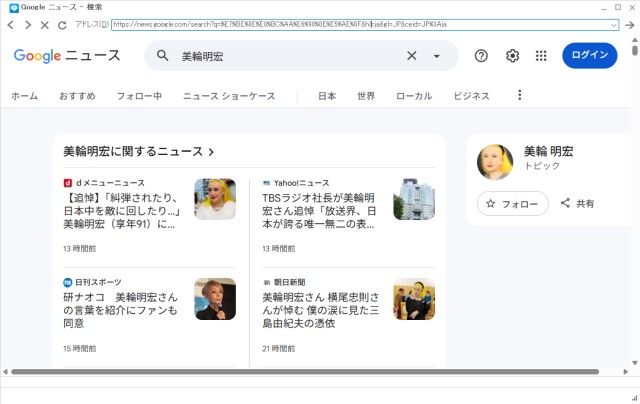The image size is (640, 404).
Task: Open the TBSラジオ社長 article headline
Action: click(319, 211)
